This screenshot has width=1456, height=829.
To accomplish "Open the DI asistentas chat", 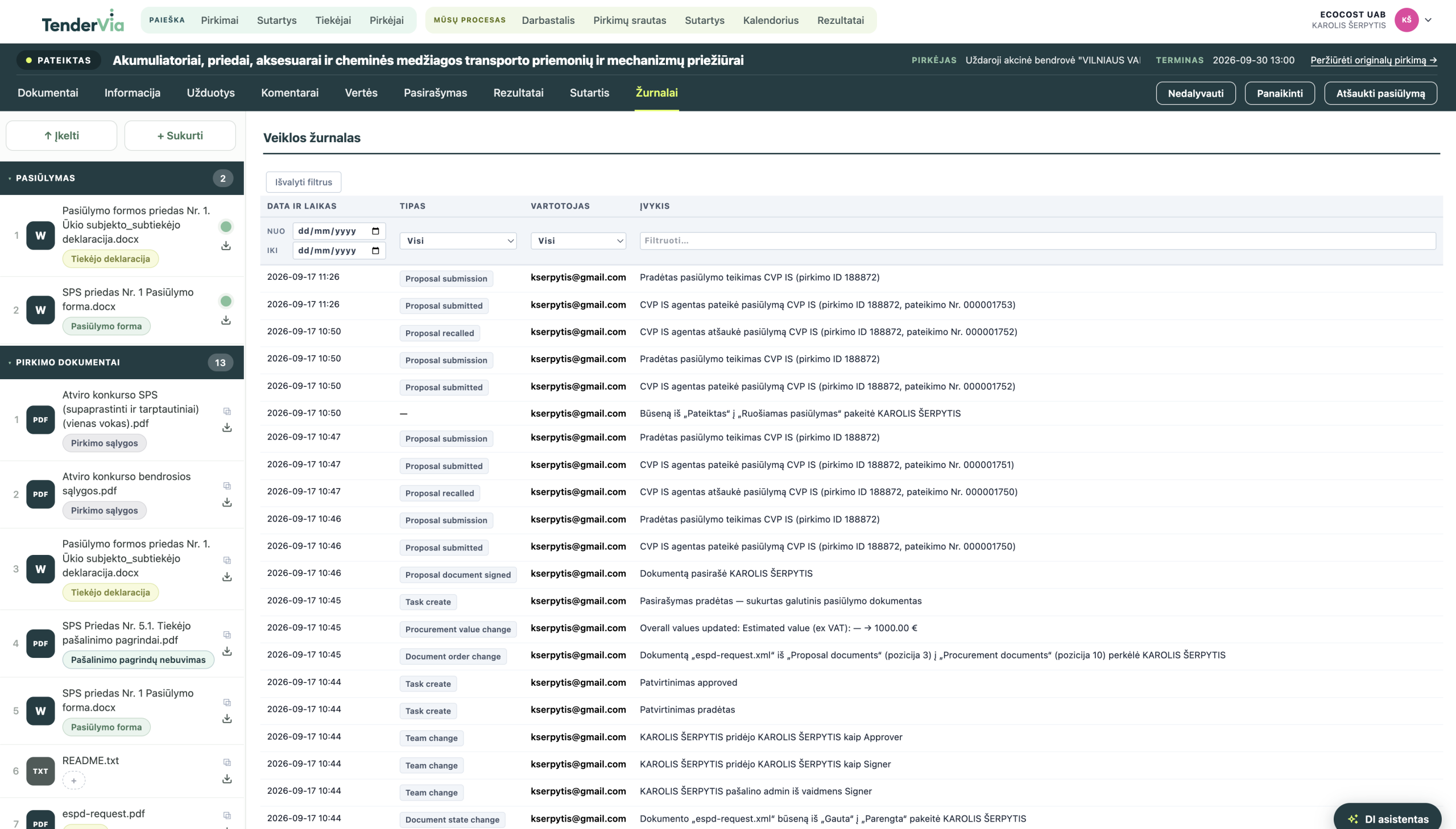I will click(x=1387, y=819).
